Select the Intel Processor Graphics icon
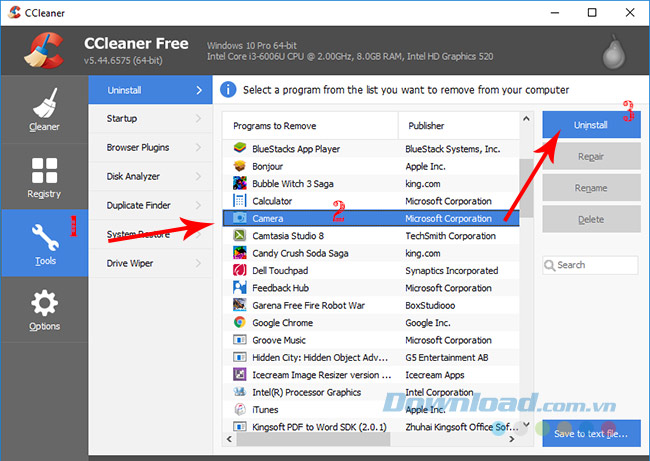650x461 pixels. point(240,392)
